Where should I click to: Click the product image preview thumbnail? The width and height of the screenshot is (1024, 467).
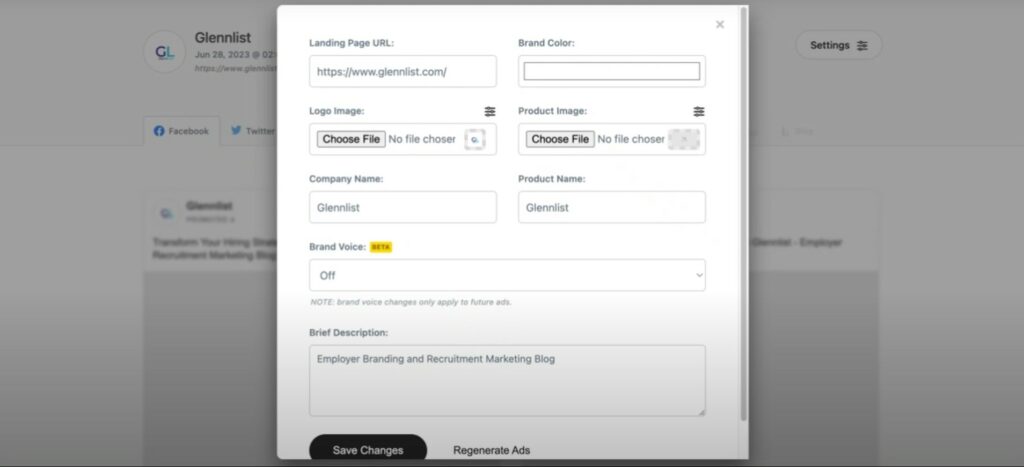[684, 140]
